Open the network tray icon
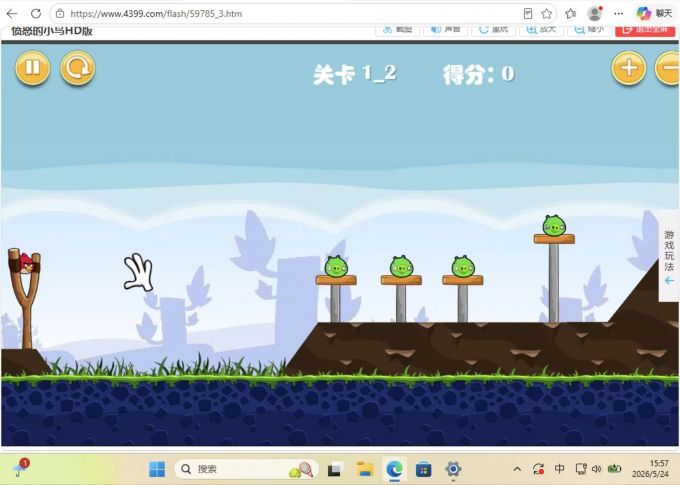The height and width of the screenshot is (485, 680). [580, 469]
